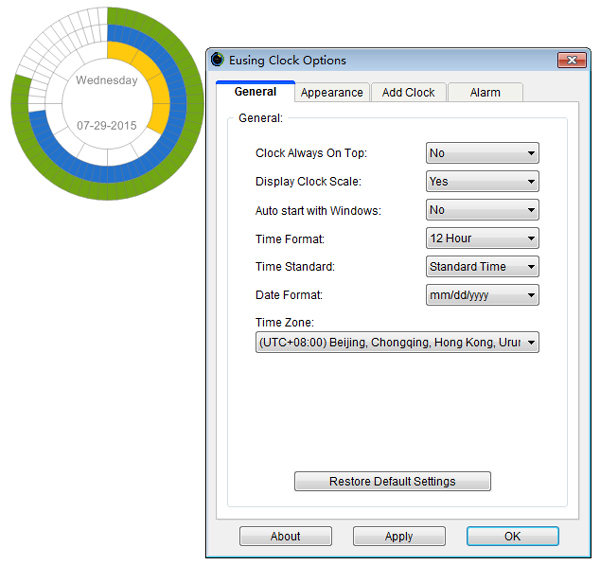Click the About button
Screen dimensions: 600x565
click(x=285, y=536)
